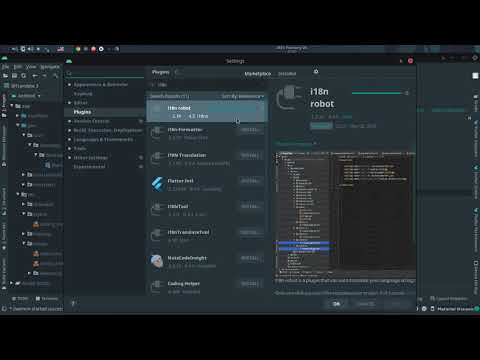Open the Sort By dropdown in plugin results
The image size is (480, 360).
coord(243,96)
